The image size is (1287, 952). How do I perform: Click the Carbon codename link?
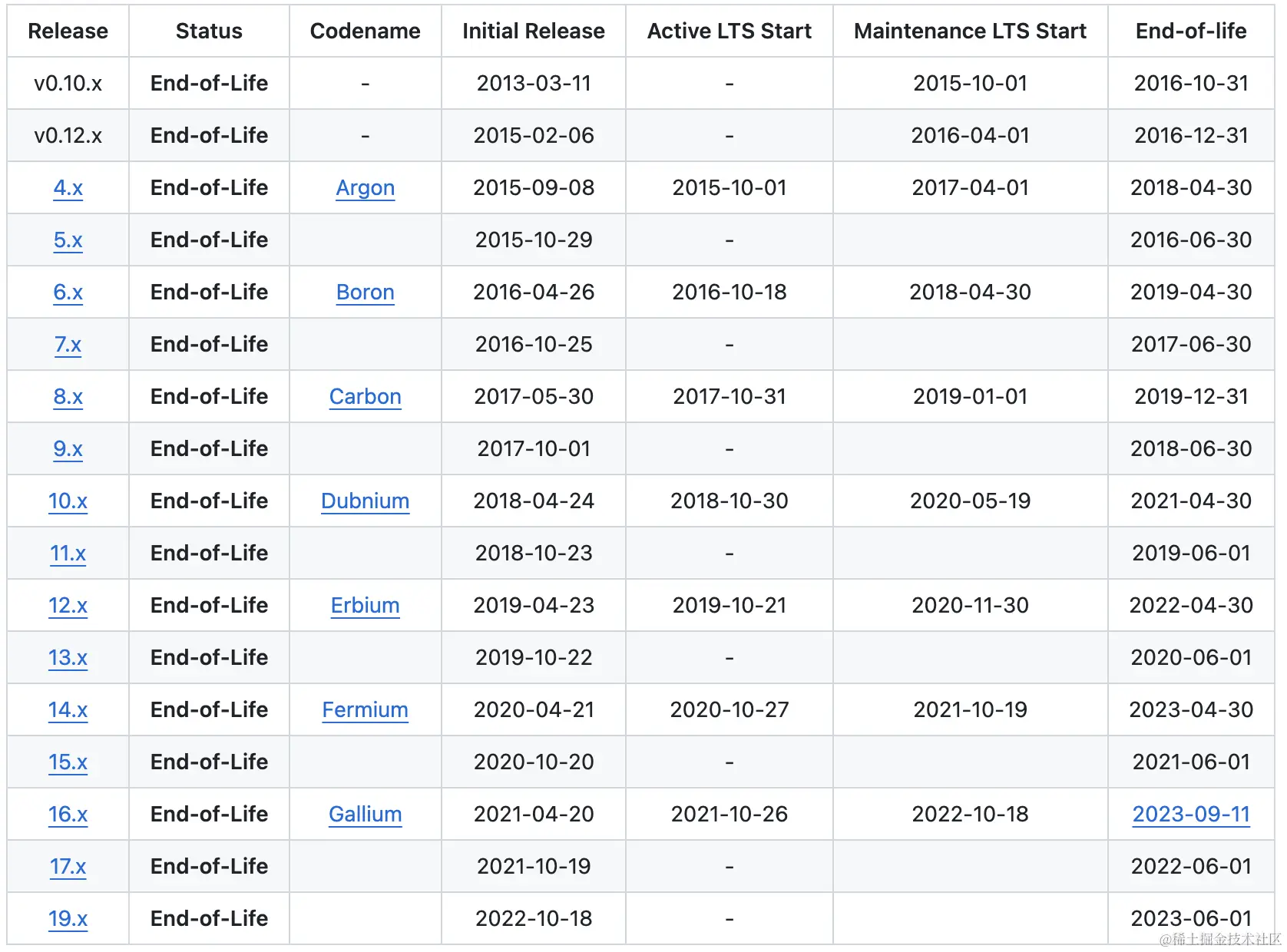coord(365,397)
